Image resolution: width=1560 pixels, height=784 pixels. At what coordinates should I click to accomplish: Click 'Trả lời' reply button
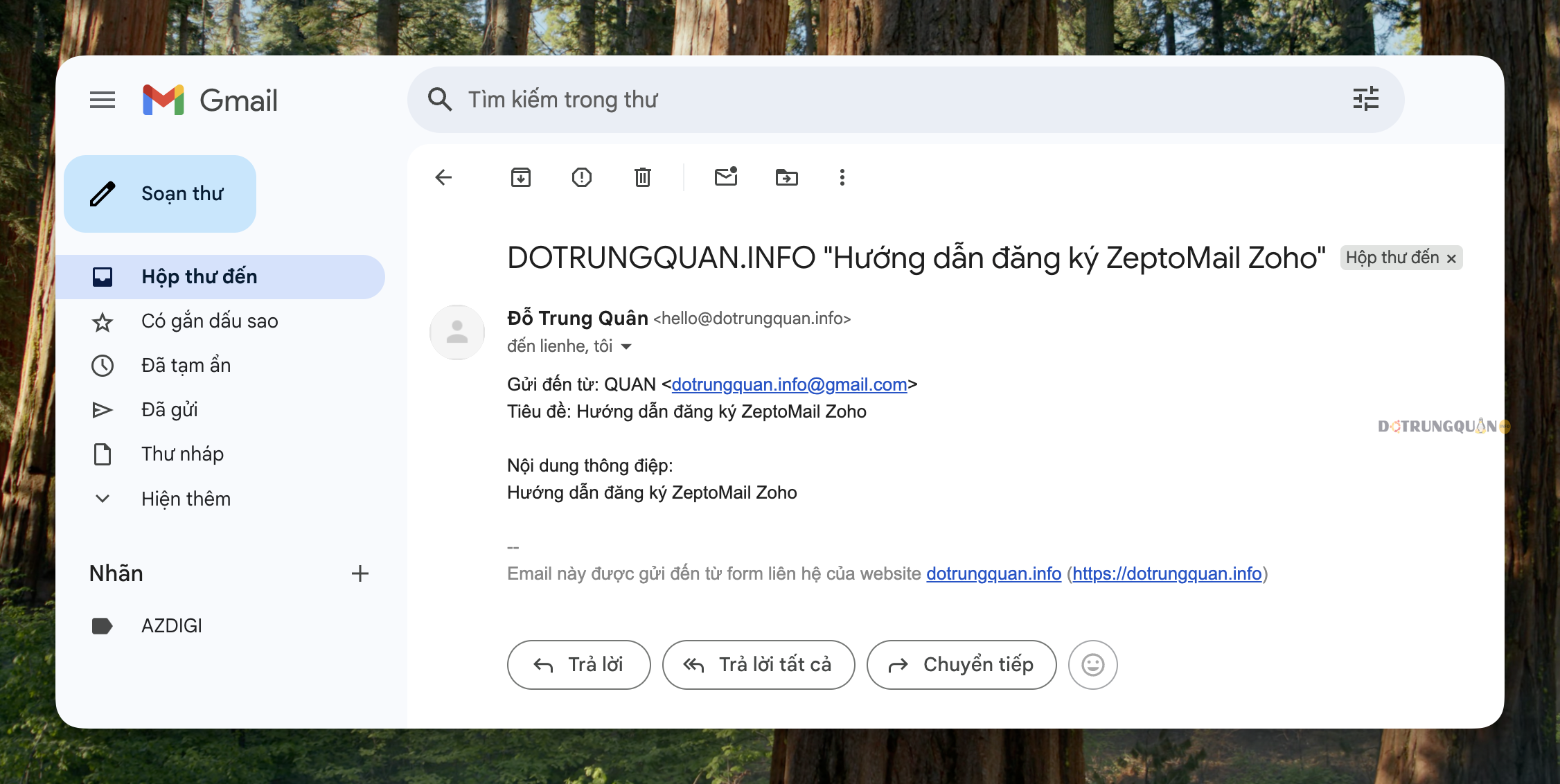click(579, 665)
